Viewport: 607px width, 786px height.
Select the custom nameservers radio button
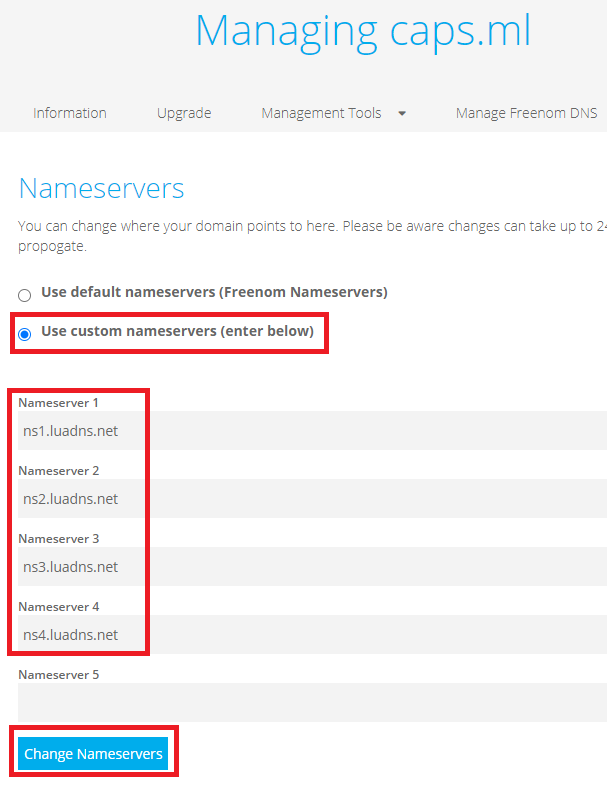pyautogui.click(x=25, y=333)
